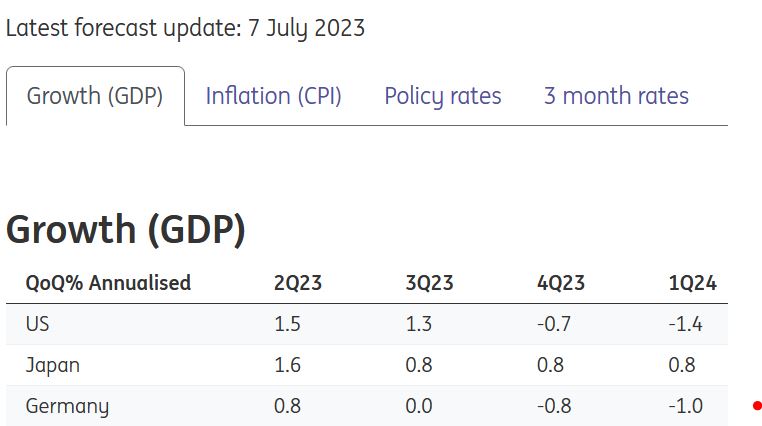762x426 pixels.
Task: Click the Growth (GDP) section heading
Action: coord(126,229)
